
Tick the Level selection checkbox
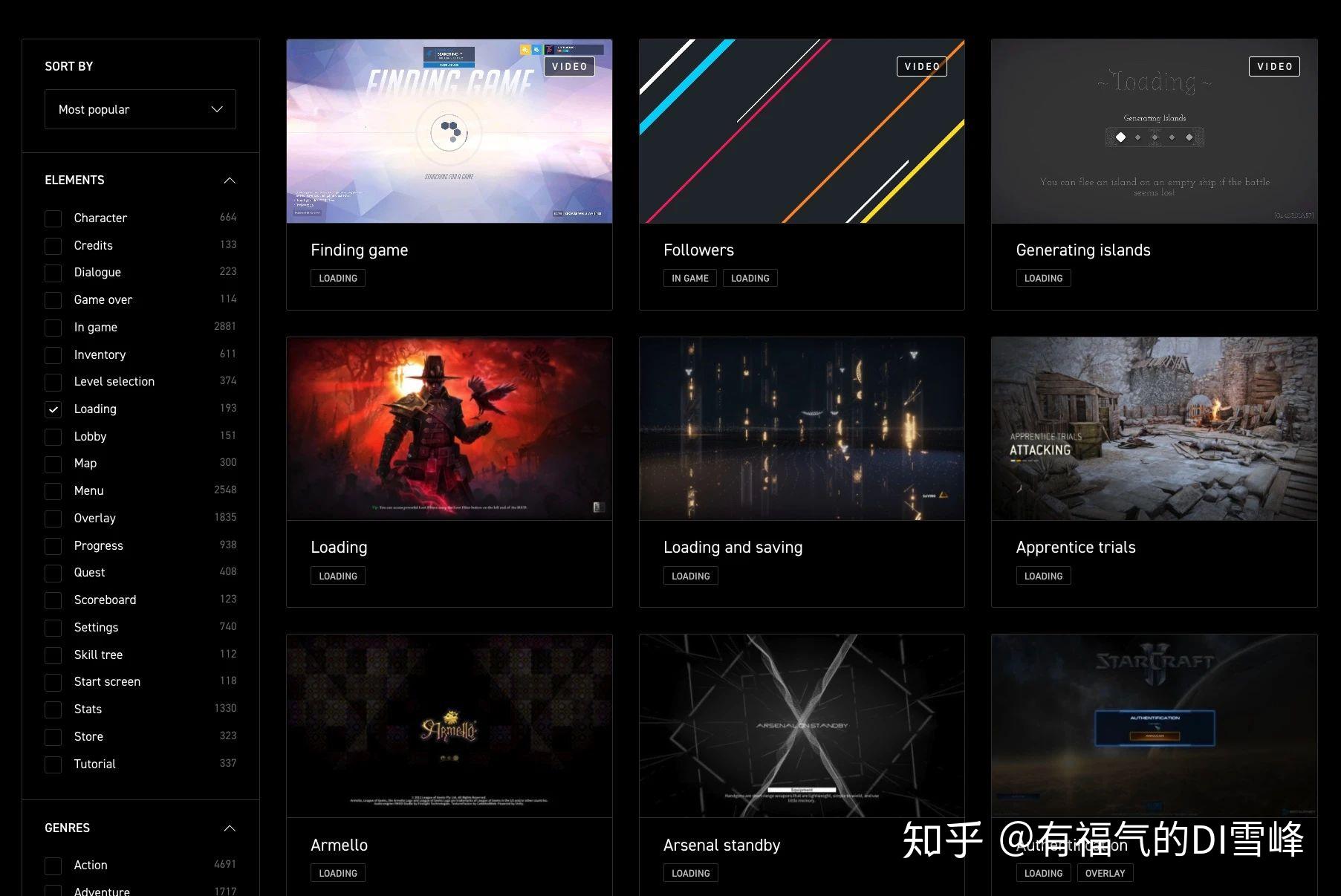pos(53,382)
